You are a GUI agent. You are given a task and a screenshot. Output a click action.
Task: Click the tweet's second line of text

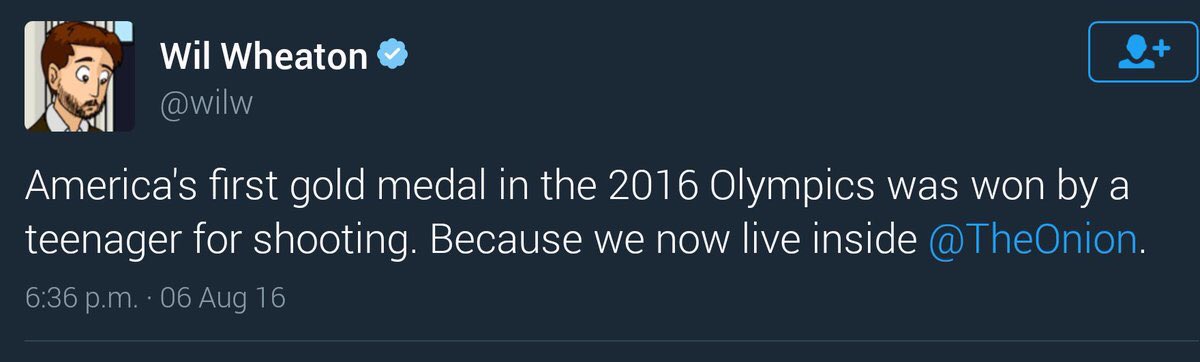pos(585,241)
